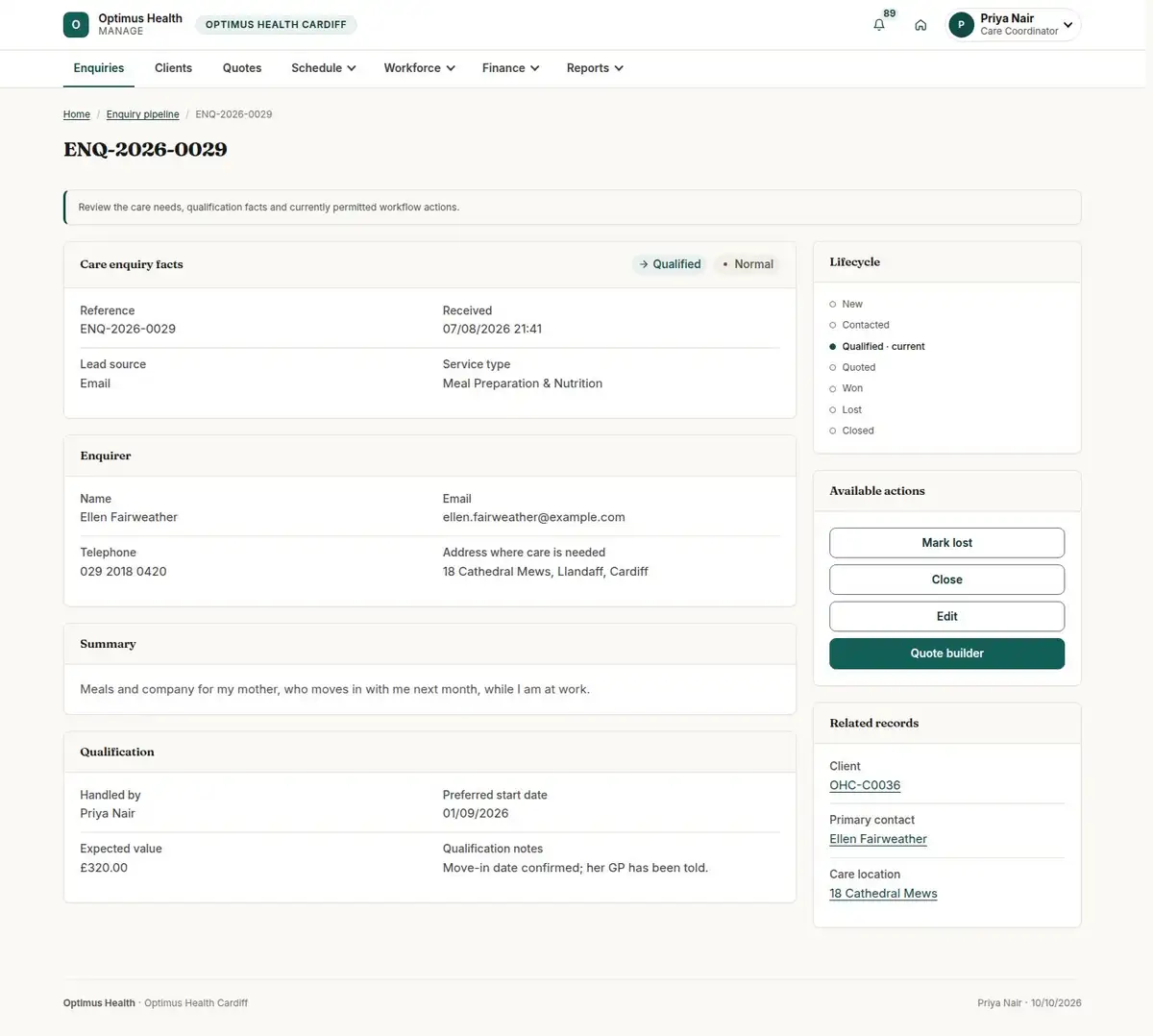
Task: Expand the Schedule menu
Action: (324, 68)
